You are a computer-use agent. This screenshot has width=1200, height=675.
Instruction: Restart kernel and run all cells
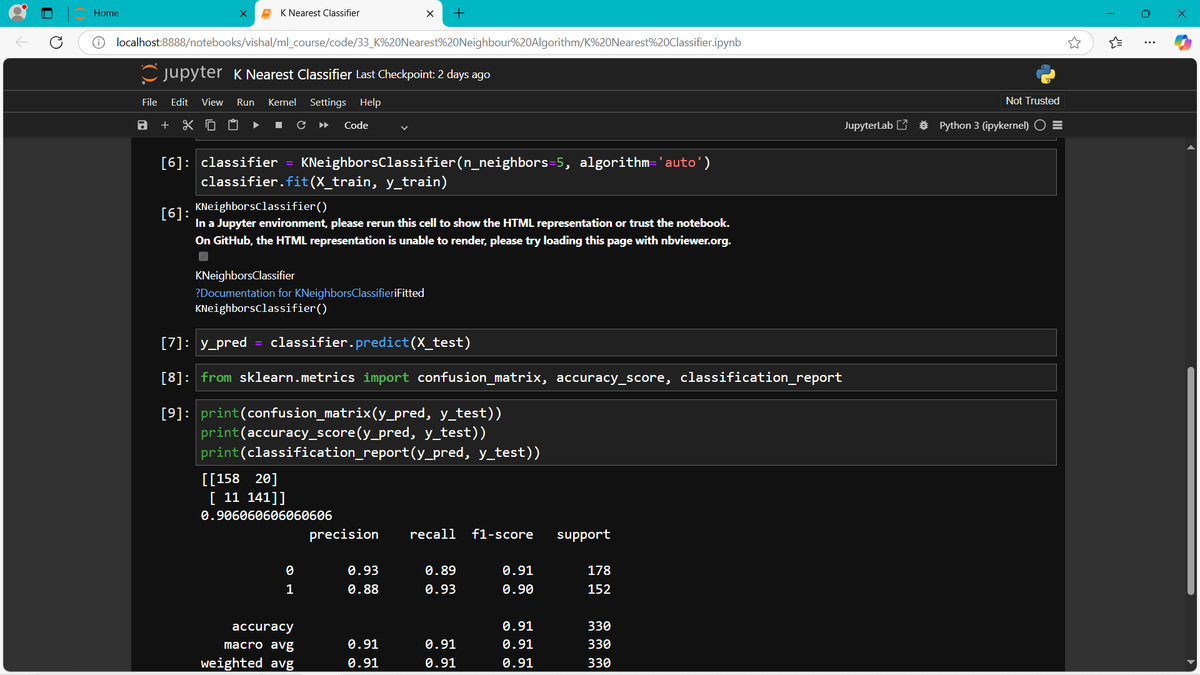pos(324,126)
